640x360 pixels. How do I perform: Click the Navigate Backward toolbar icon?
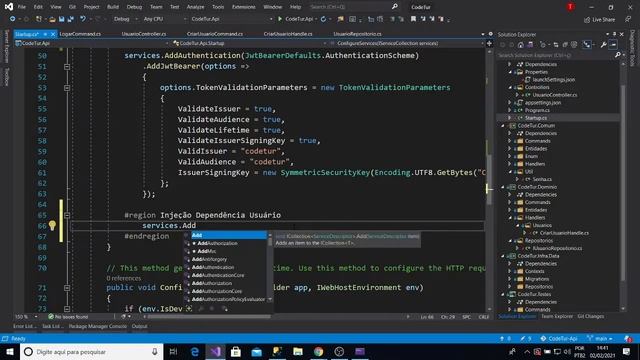[13, 19]
